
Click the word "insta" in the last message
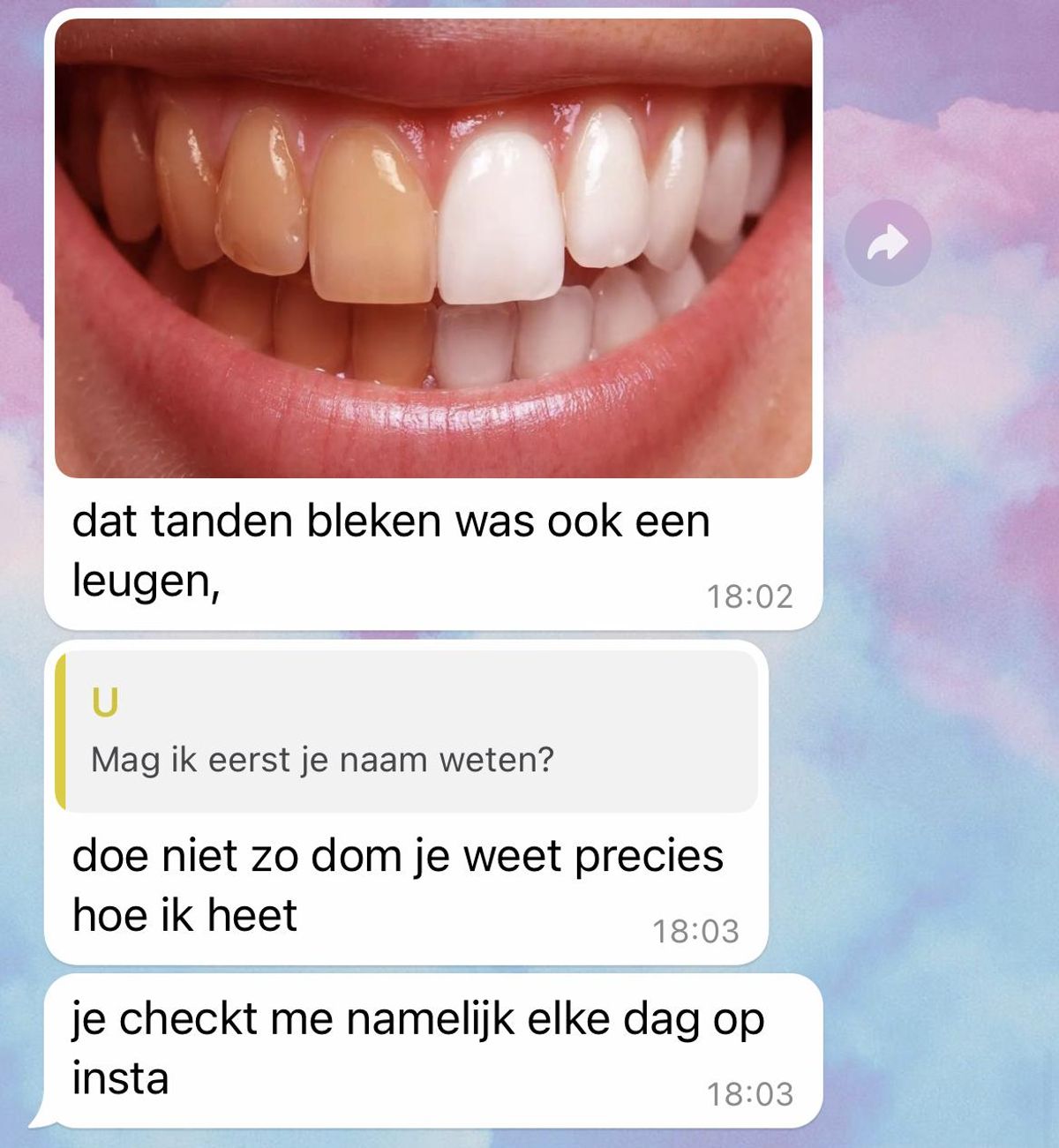point(120,1078)
